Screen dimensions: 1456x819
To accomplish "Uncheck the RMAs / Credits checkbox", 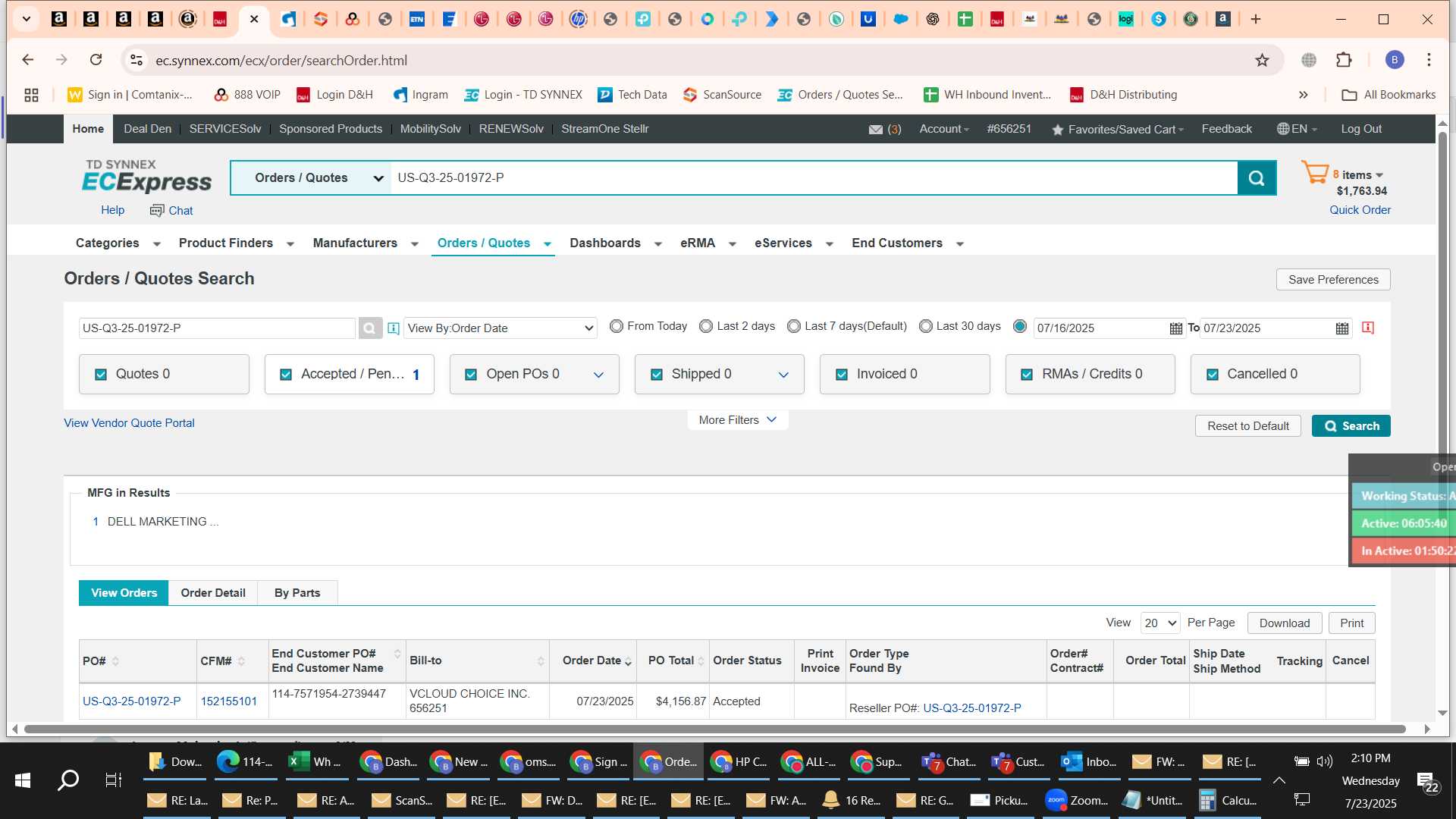I will [1027, 375].
